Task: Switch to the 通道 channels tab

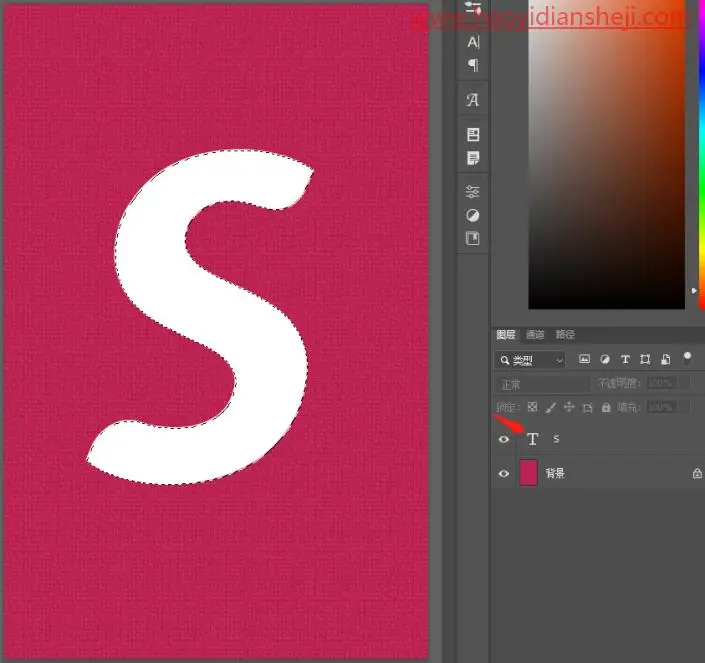Action: [535, 334]
